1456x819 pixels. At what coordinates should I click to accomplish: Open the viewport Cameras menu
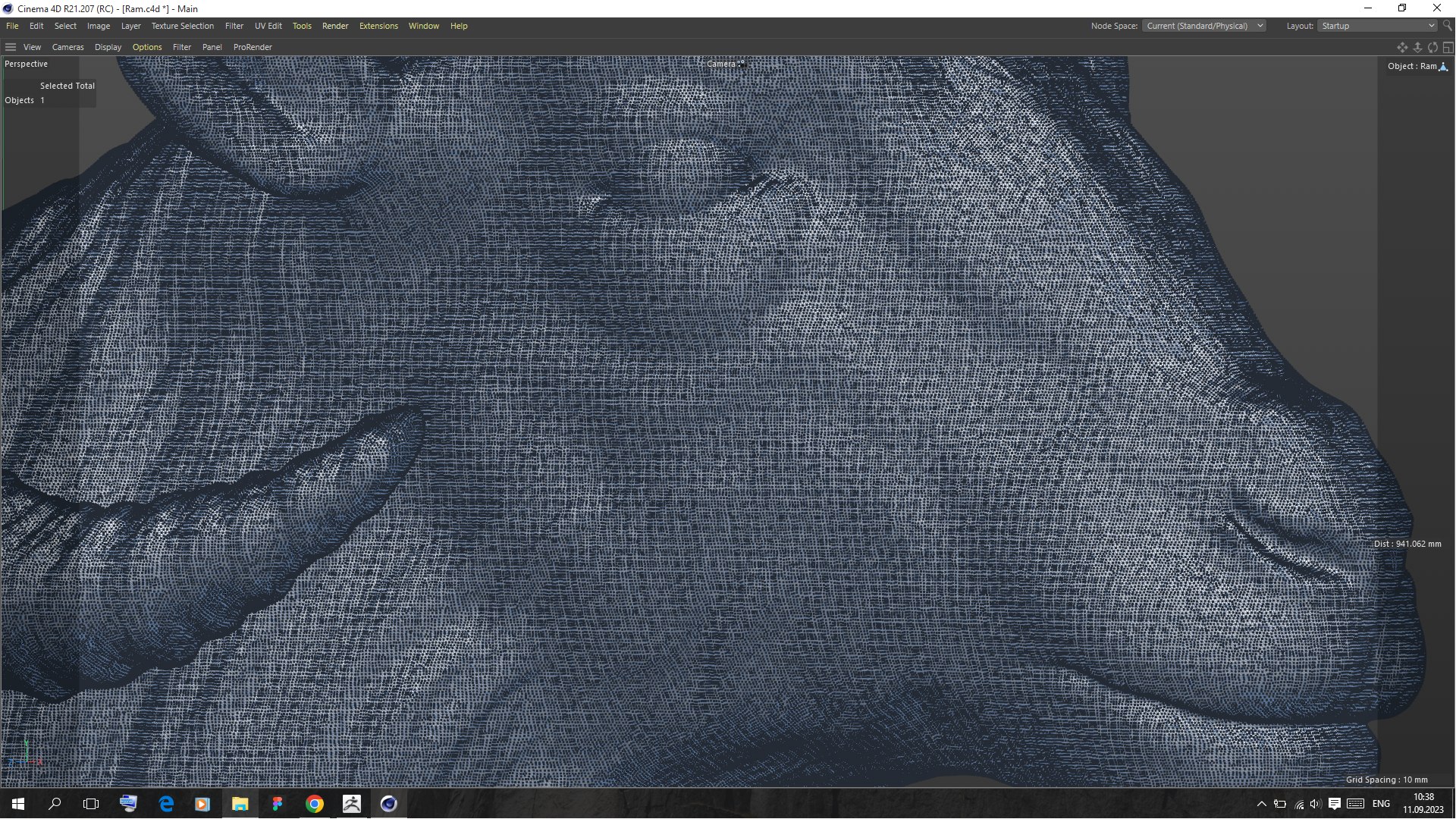pyautogui.click(x=68, y=47)
